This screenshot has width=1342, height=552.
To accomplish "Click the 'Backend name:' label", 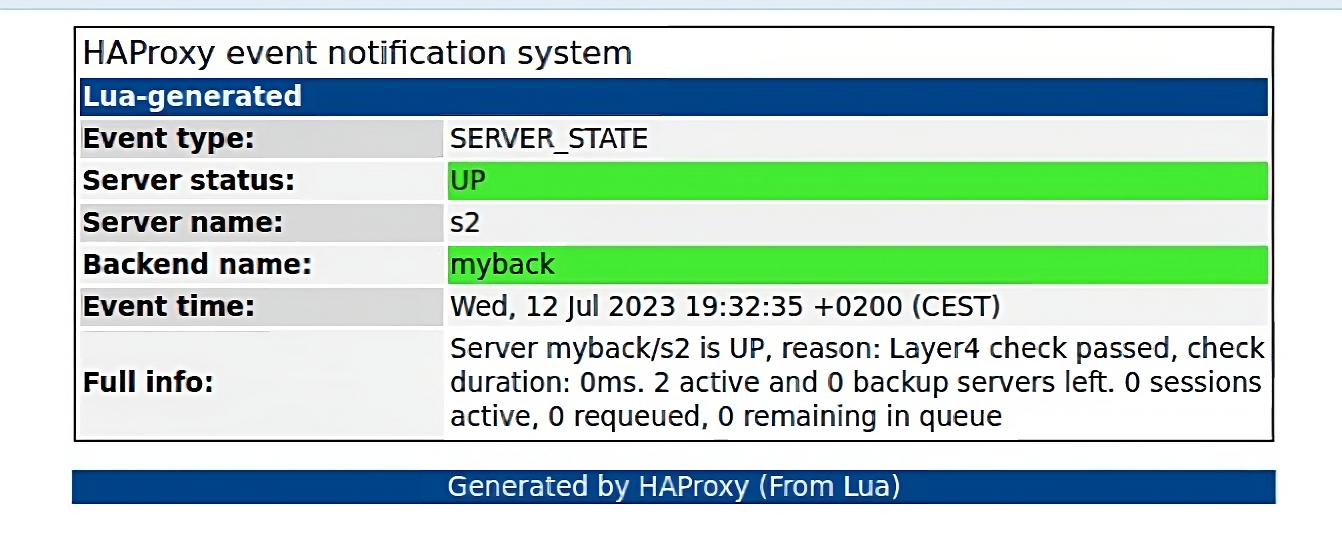I will 197,265.
